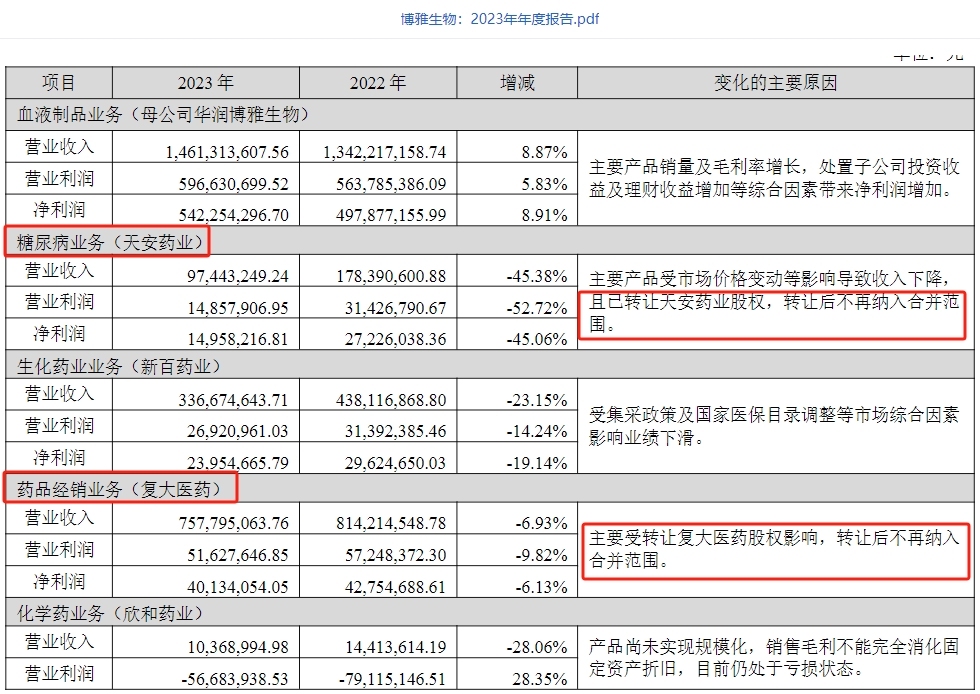Screen dimensions: 980x694
Task: Click the value 31,392,385.46
Action: point(395,431)
